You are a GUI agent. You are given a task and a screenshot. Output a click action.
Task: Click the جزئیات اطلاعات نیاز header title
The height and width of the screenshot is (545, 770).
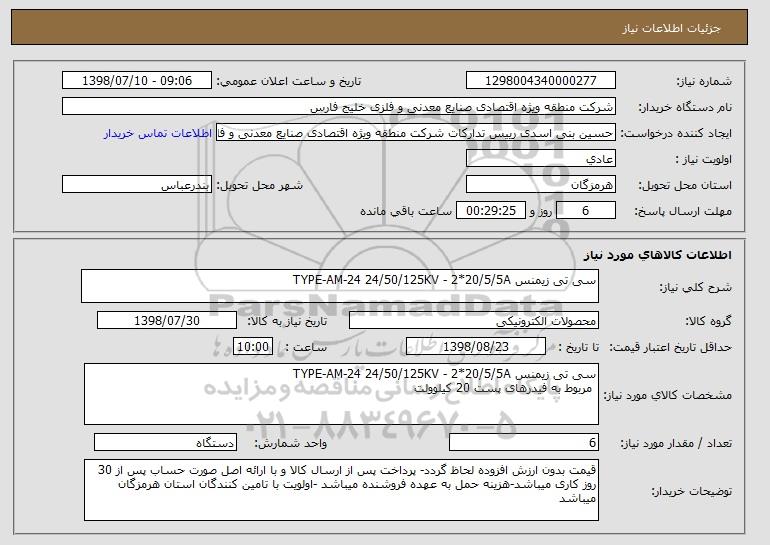[x=671, y=28]
